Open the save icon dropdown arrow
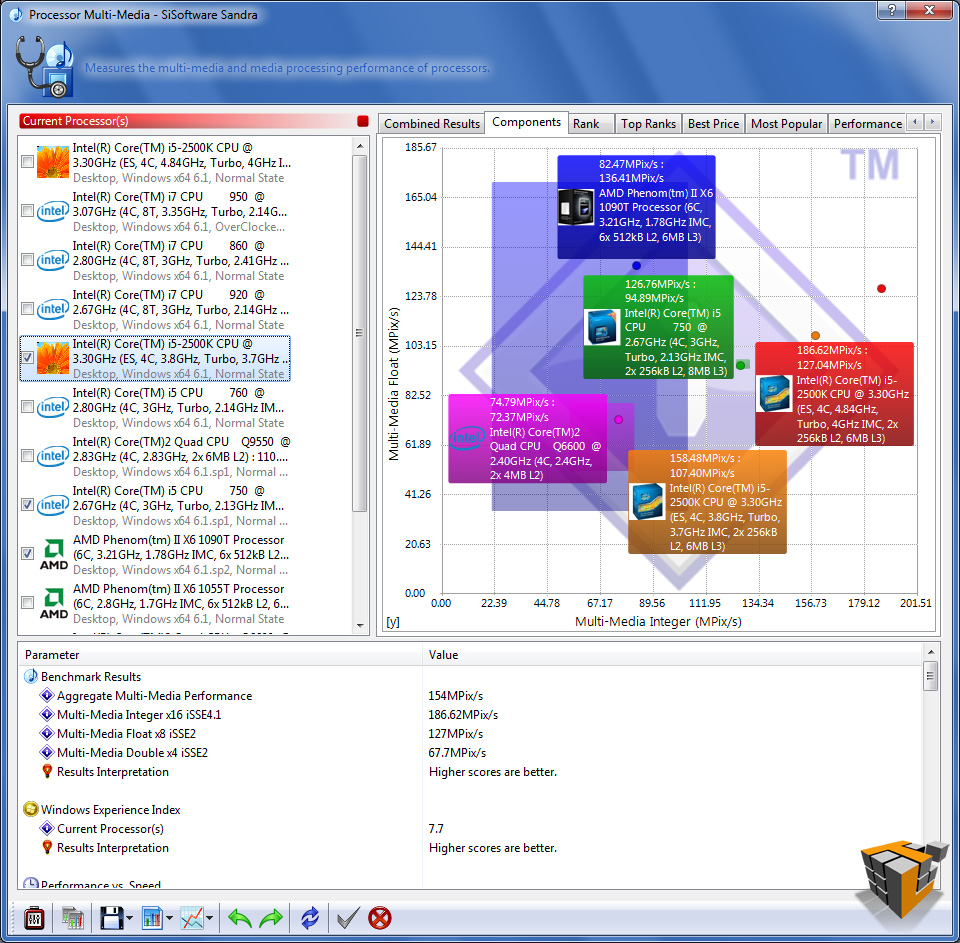The image size is (960, 943). click(x=129, y=918)
